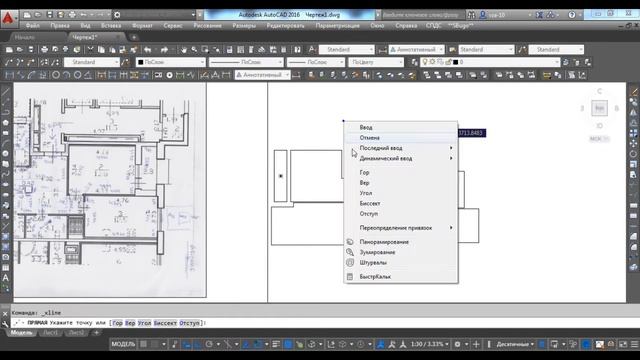The width and height of the screenshot is (640, 360).
Task: Click the command line close X
Action: (5, 314)
